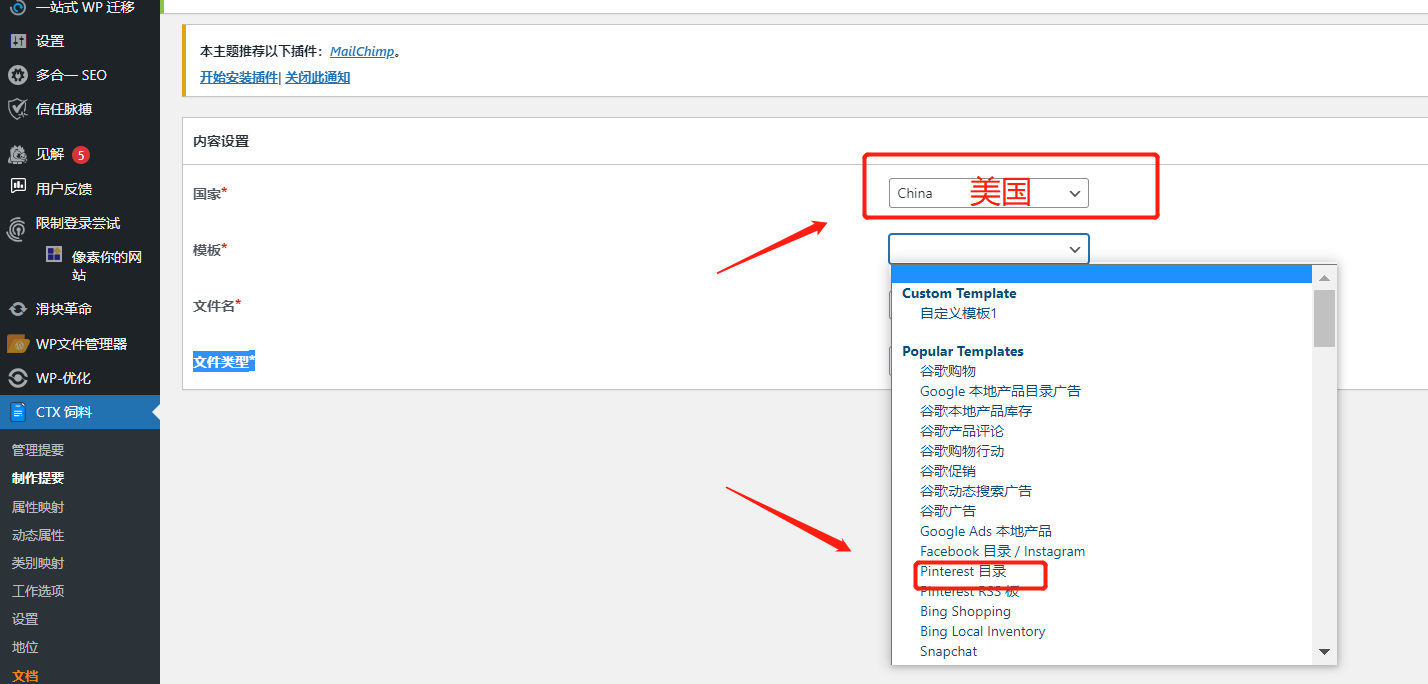Viewport: 1428px width, 684px height.
Task: Open the 国家 country dropdown
Action: pos(987,193)
